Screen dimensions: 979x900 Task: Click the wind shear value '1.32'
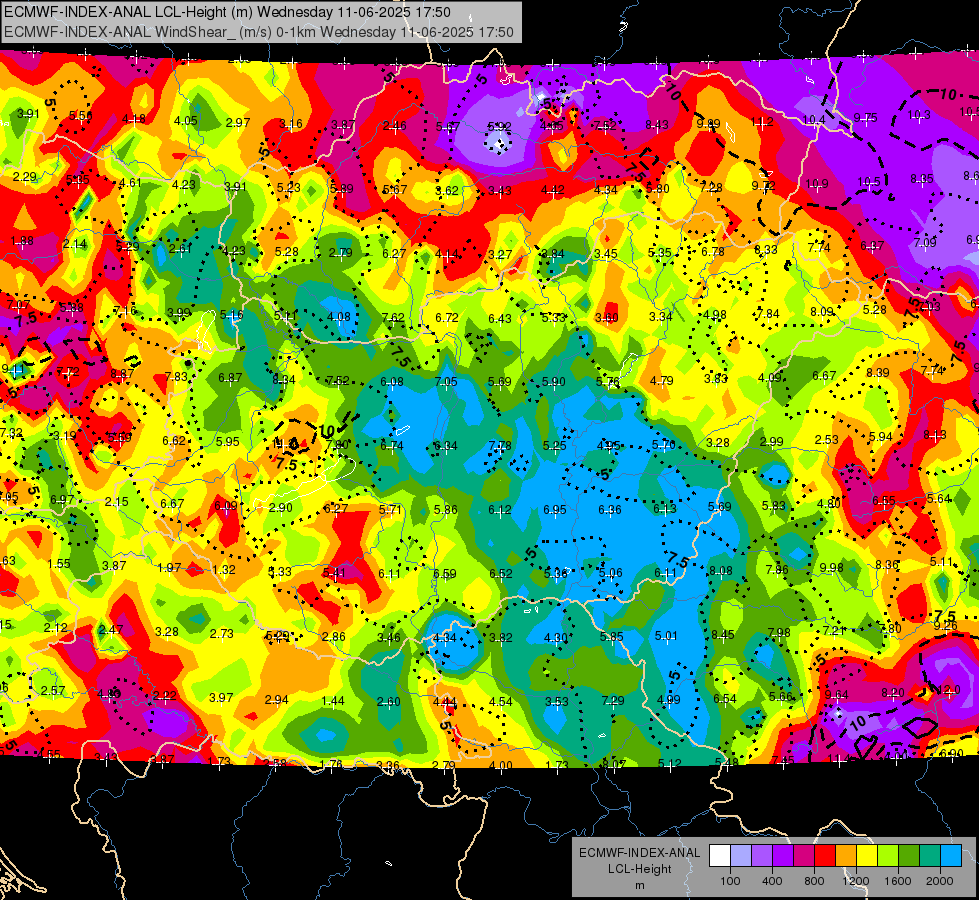point(224,570)
